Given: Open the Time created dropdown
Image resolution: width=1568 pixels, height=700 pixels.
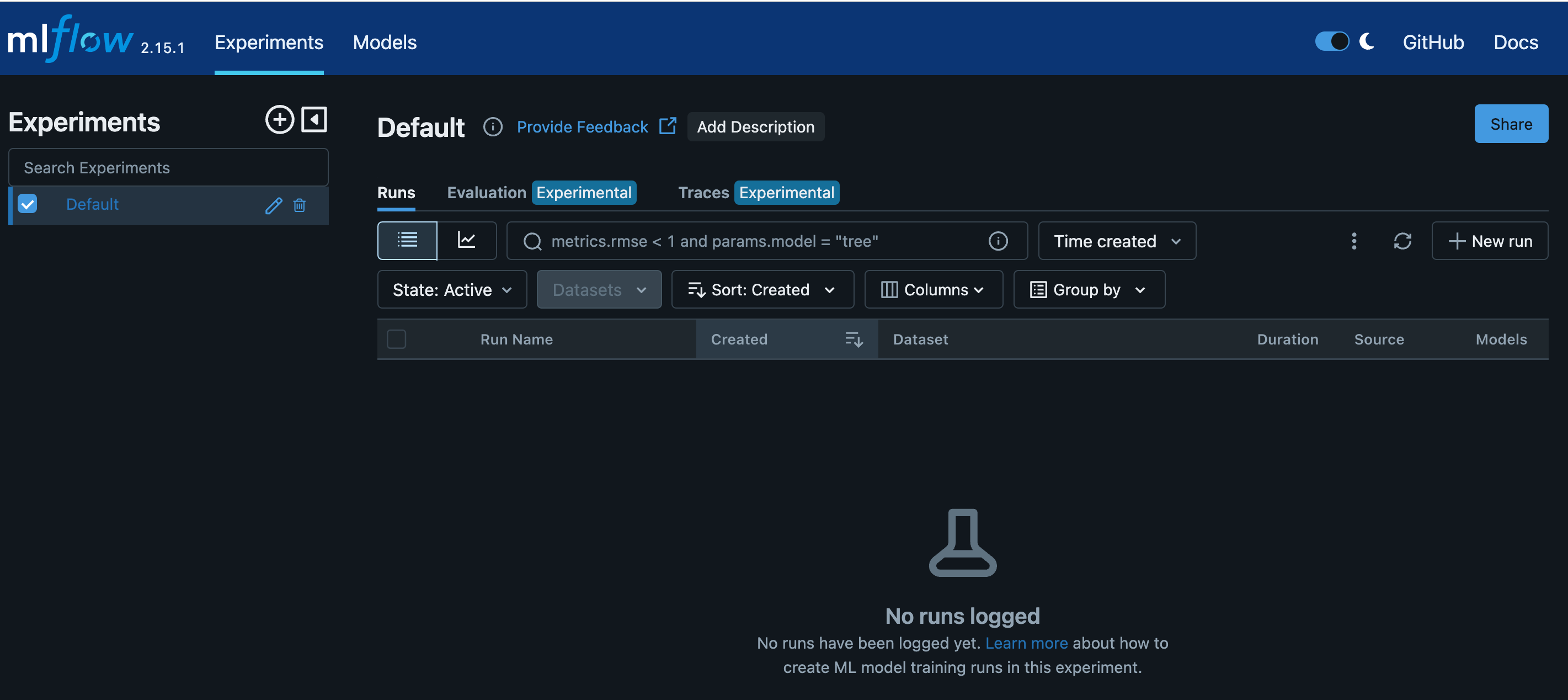Looking at the screenshot, I should pyautogui.click(x=1116, y=241).
